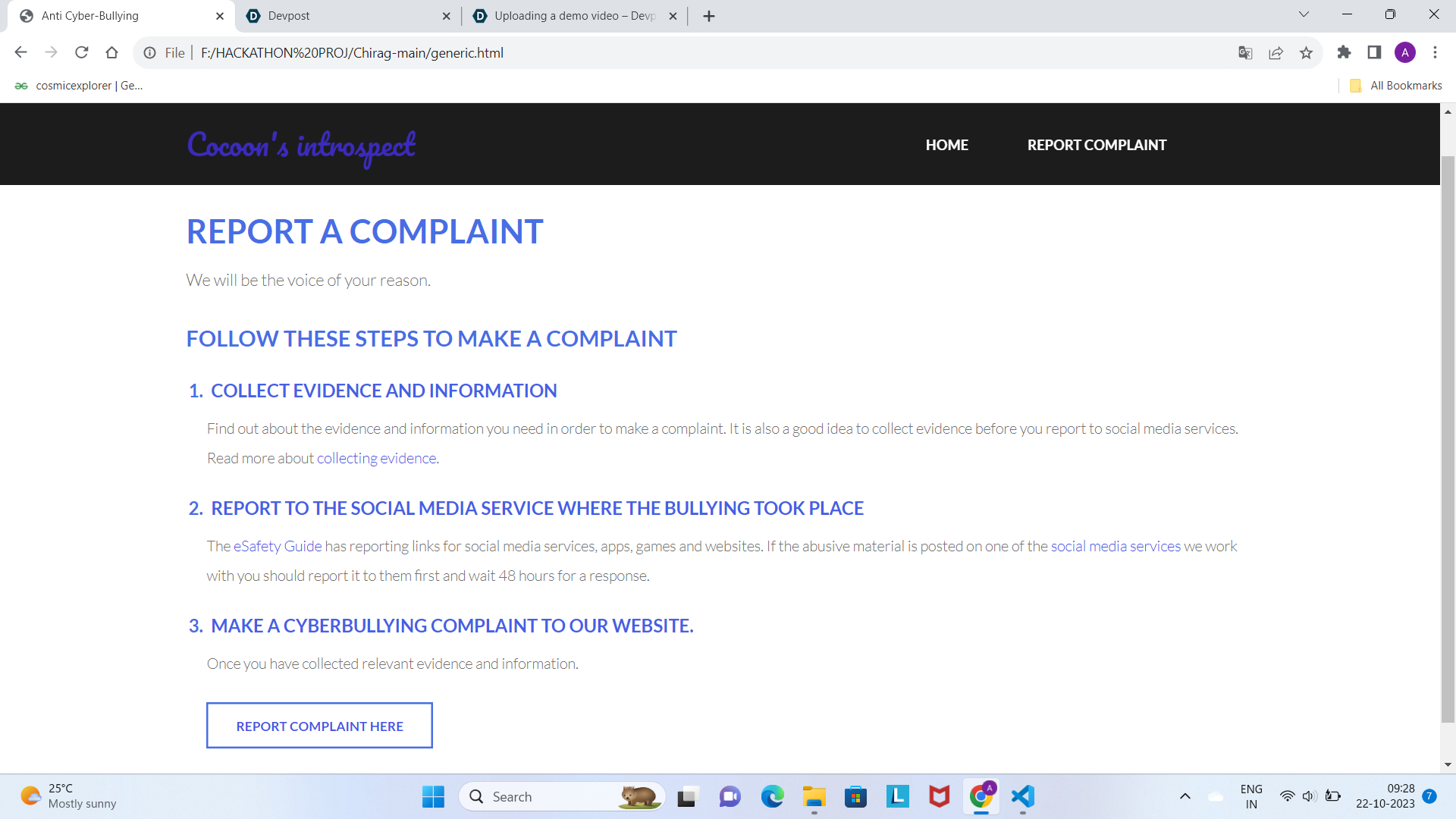Open Visual Studio Code from taskbar
This screenshot has height=819, width=1456.
[x=1022, y=796]
